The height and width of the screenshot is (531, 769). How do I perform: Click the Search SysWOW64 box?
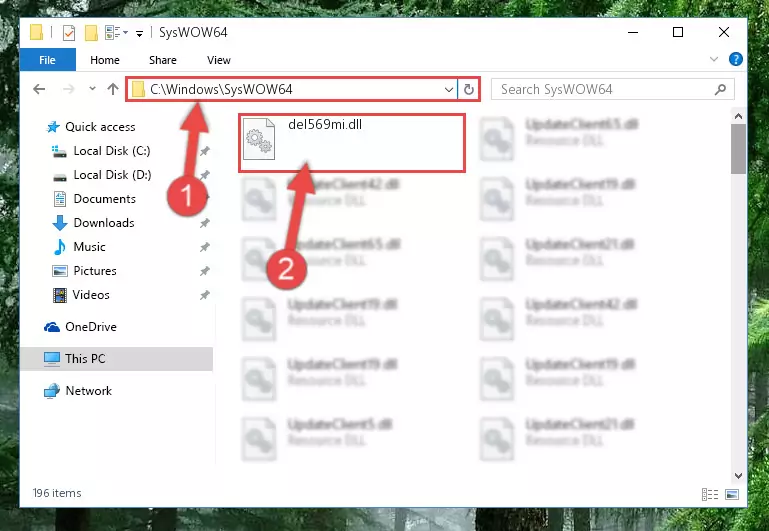click(x=613, y=89)
